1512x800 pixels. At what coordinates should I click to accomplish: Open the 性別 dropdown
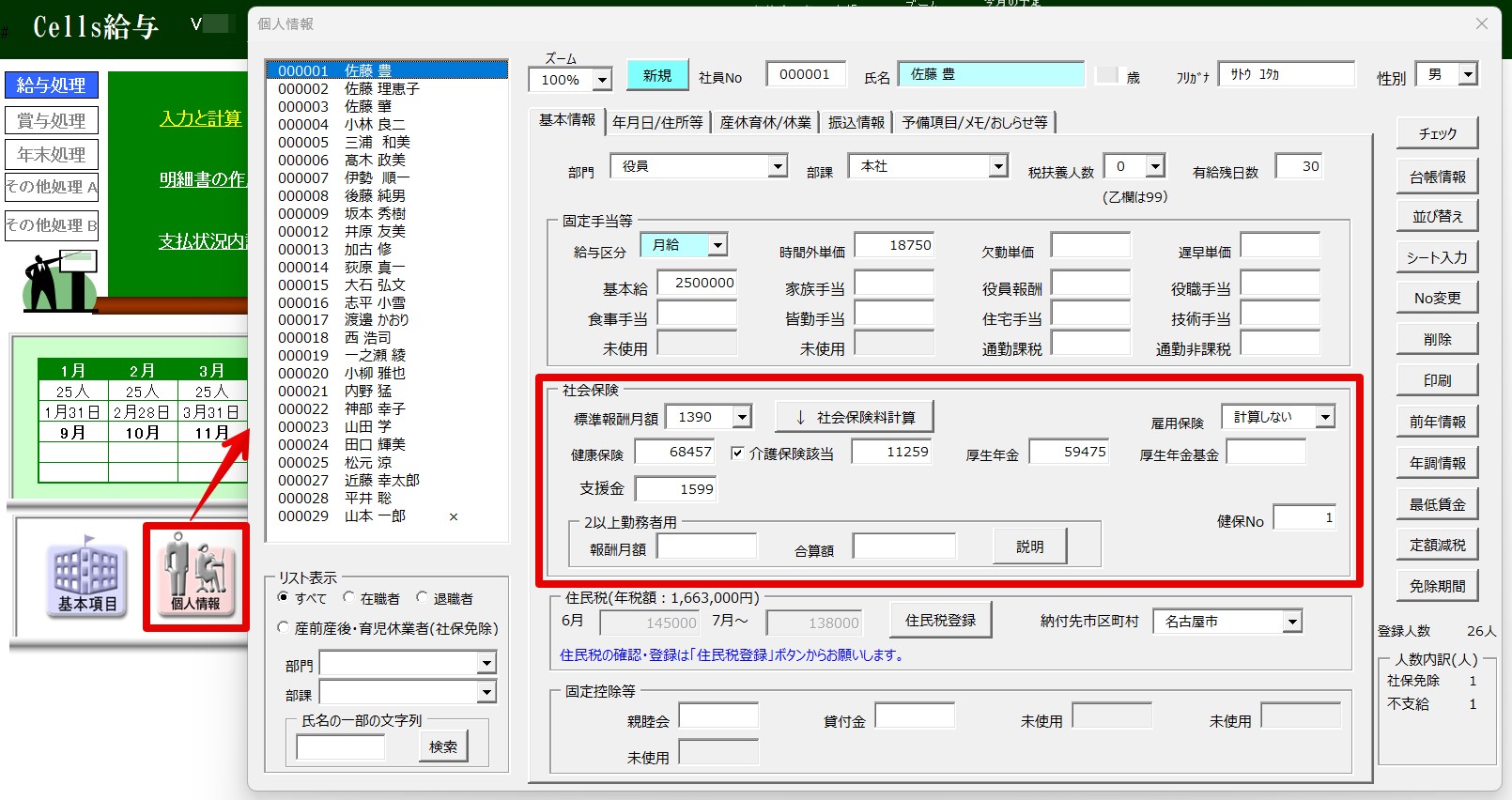click(x=1468, y=74)
